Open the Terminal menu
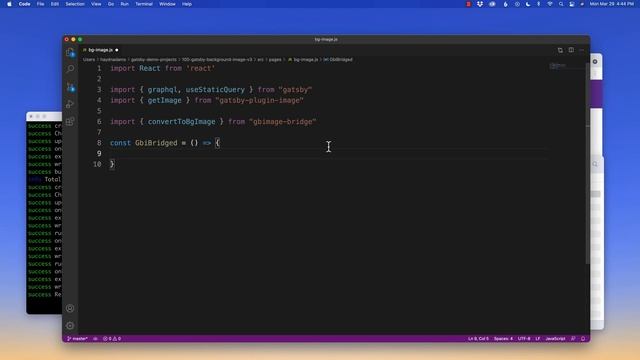Viewport: 640px width, 360px height. (144, 4)
